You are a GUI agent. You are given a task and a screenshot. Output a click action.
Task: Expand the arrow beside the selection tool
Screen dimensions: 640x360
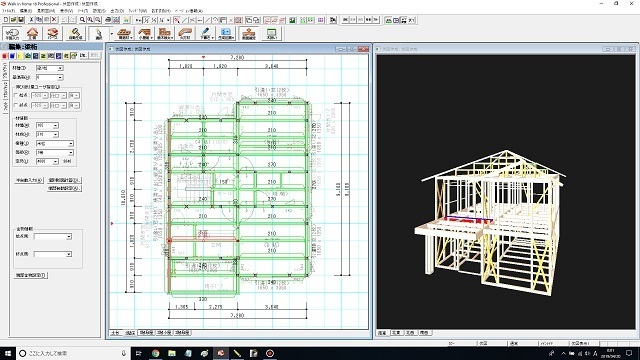pos(111,33)
